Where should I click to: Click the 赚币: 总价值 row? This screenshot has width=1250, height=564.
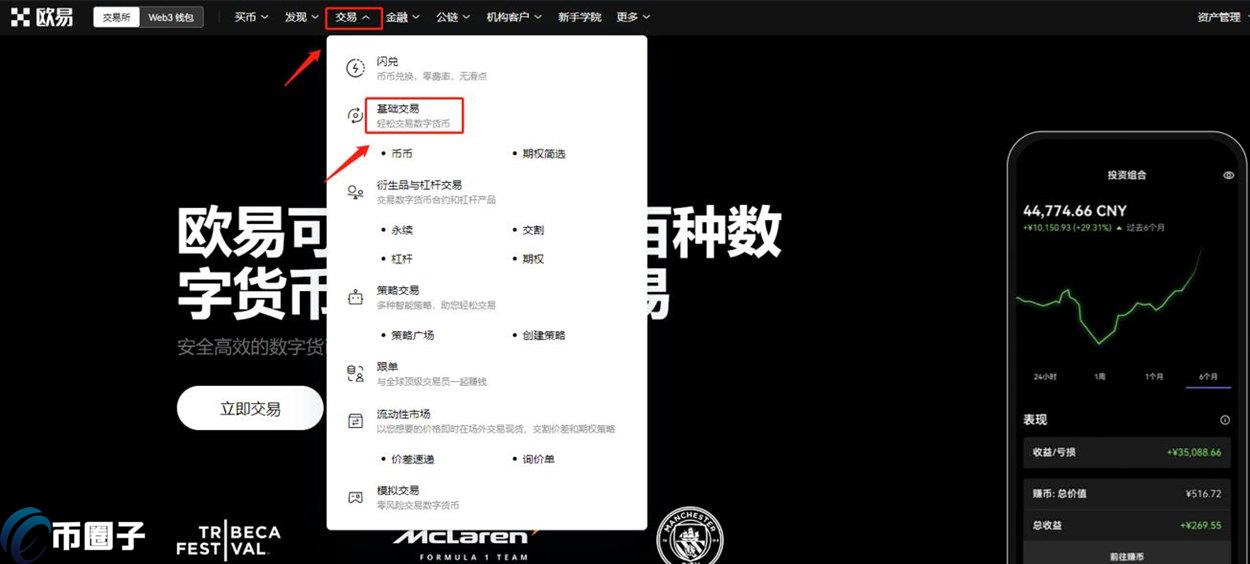point(1125,494)
